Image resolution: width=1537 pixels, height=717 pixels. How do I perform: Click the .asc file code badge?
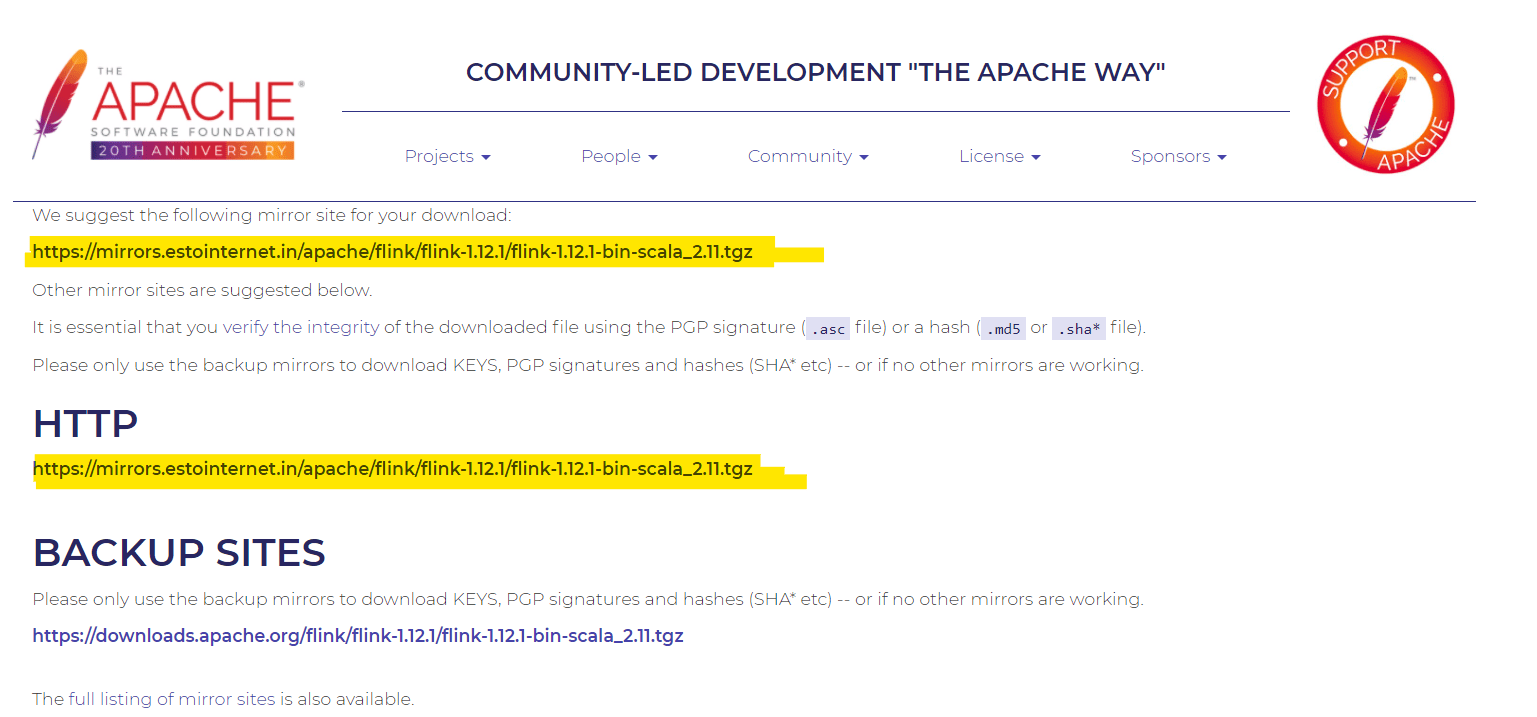(x=827, y=327)
